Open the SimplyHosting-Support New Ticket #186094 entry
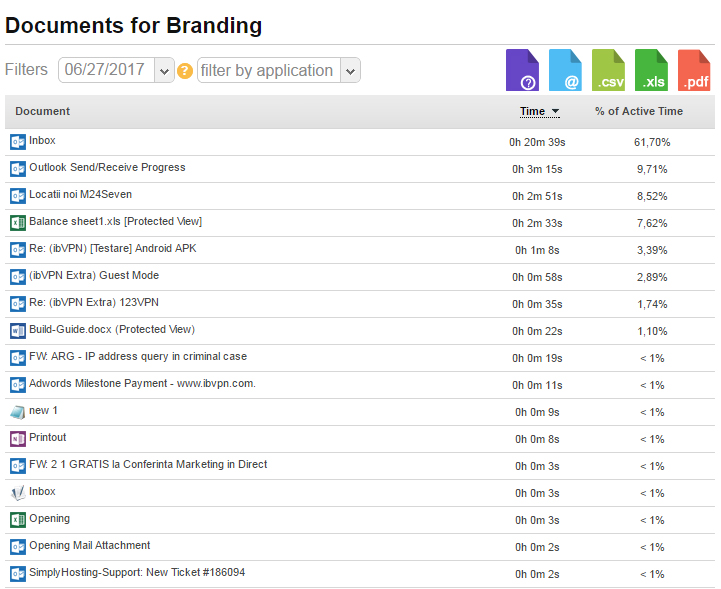 click(137, 573)
